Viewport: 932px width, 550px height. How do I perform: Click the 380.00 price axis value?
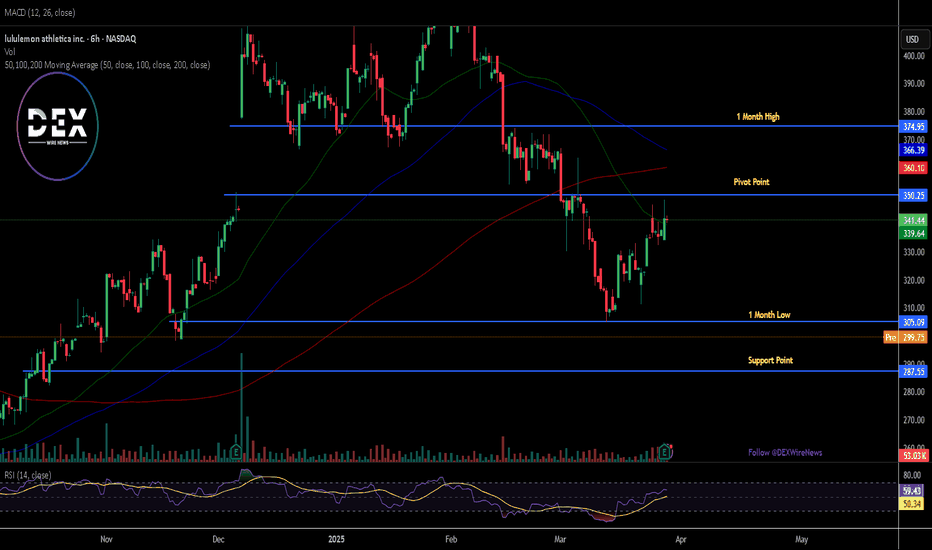tap(914, 112)
